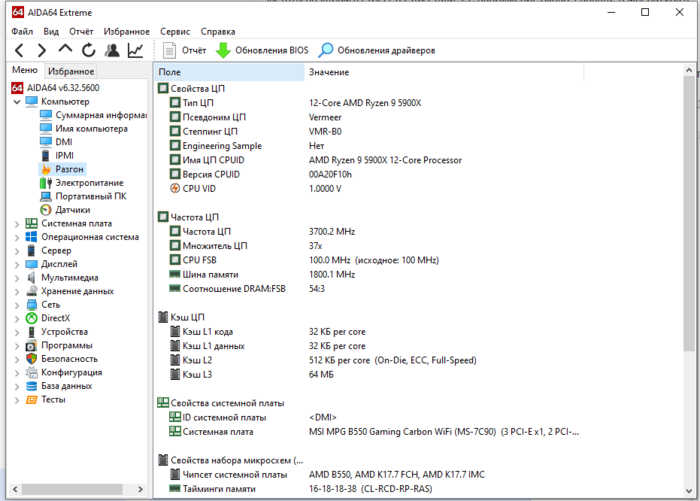
Task: Open the Справка menu
Action: (217, 32)
